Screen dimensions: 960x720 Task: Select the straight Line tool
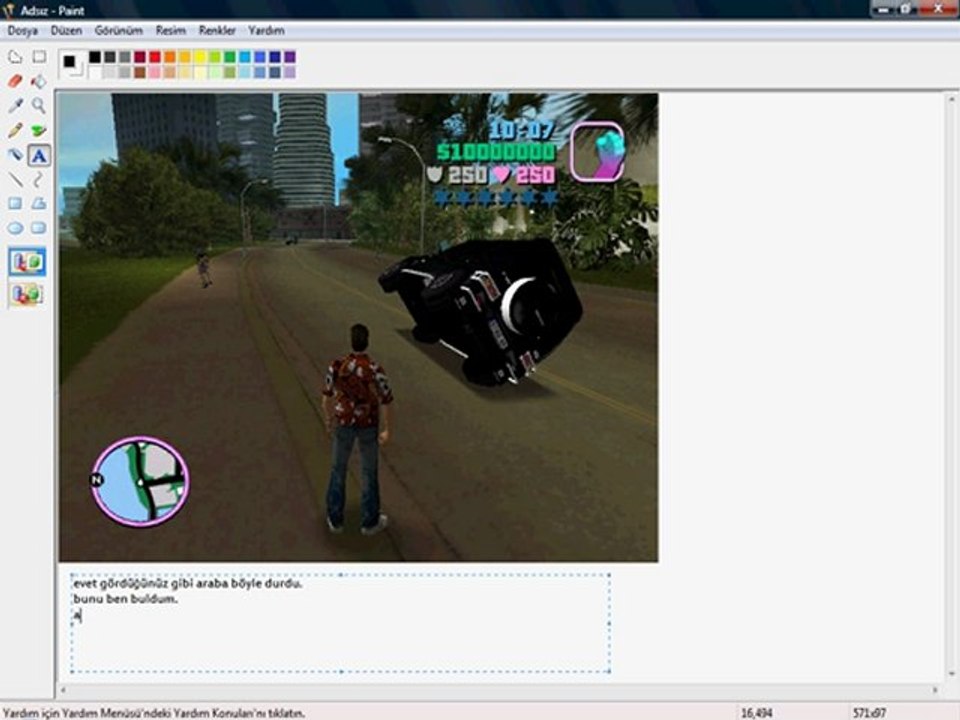pyautogui.click(x=15, y=179)
